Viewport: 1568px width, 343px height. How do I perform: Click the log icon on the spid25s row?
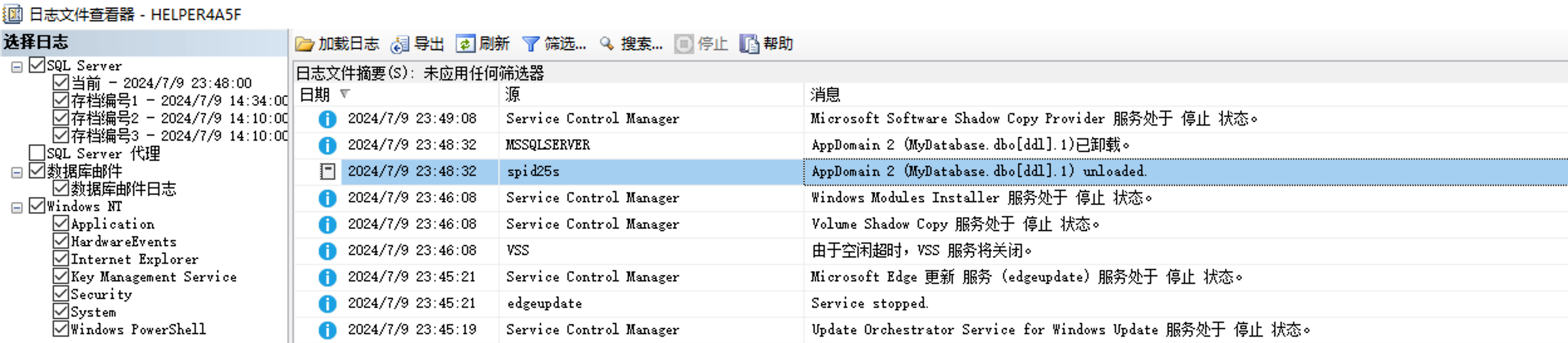(327, 171)
